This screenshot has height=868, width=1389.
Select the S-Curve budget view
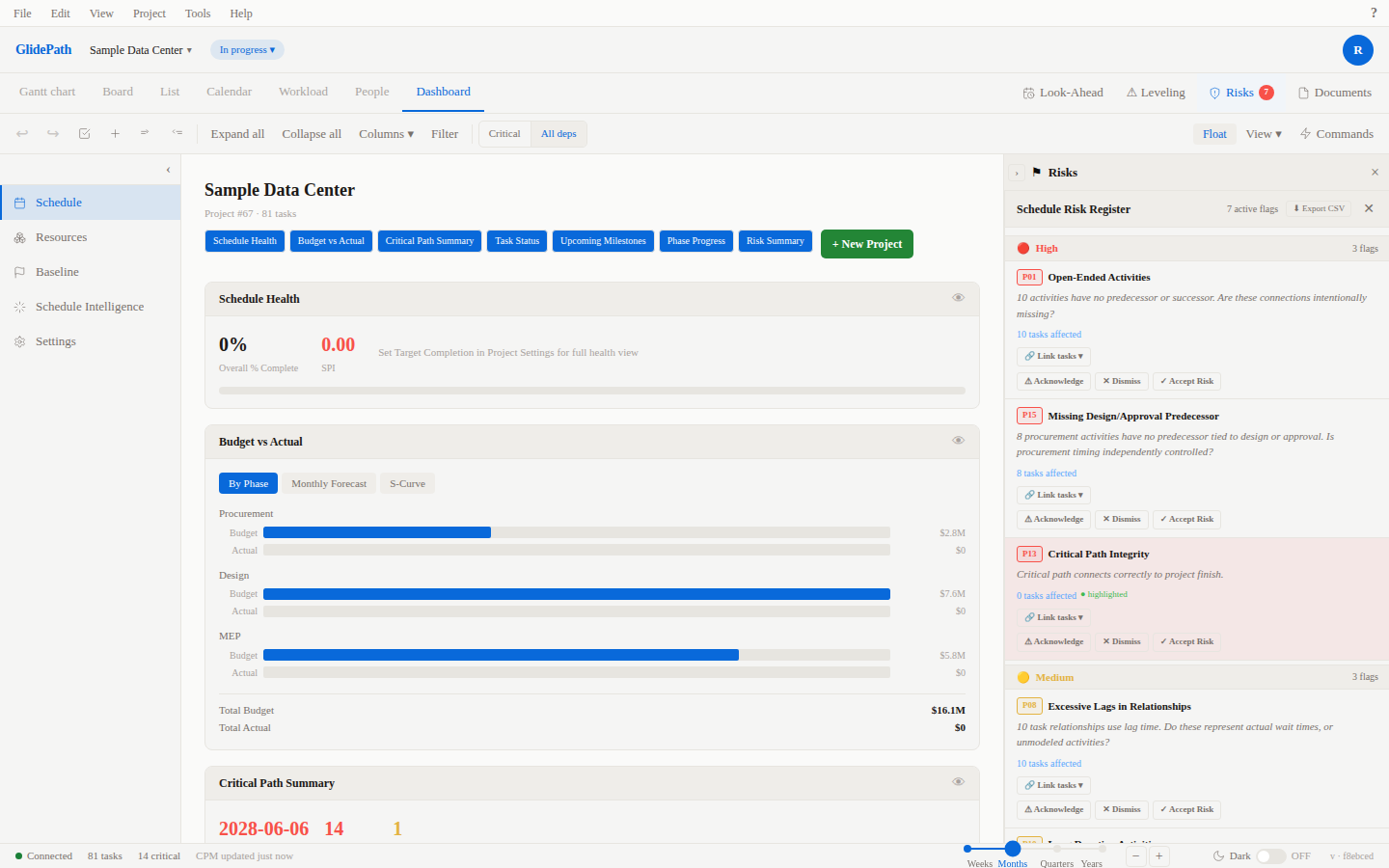[407, 483]
